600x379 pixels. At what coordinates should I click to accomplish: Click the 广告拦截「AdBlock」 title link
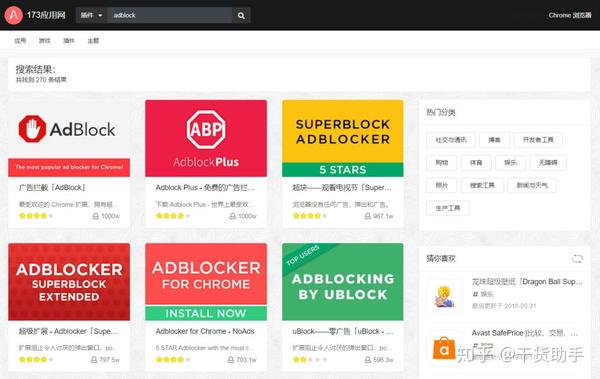[x=52, y=188]
